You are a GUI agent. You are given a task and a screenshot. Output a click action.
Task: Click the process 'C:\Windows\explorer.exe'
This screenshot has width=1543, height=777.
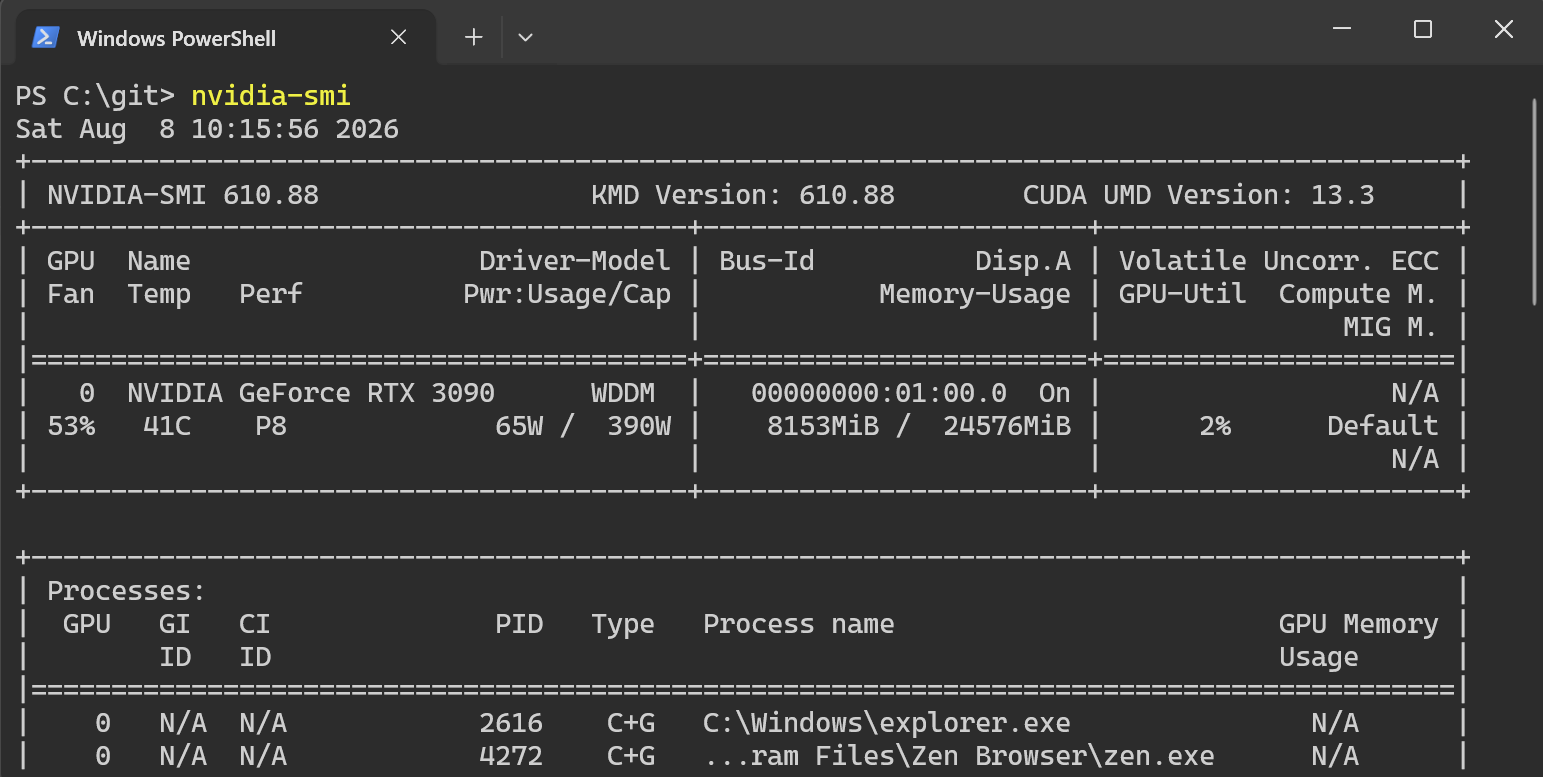(x=887, y=723)
